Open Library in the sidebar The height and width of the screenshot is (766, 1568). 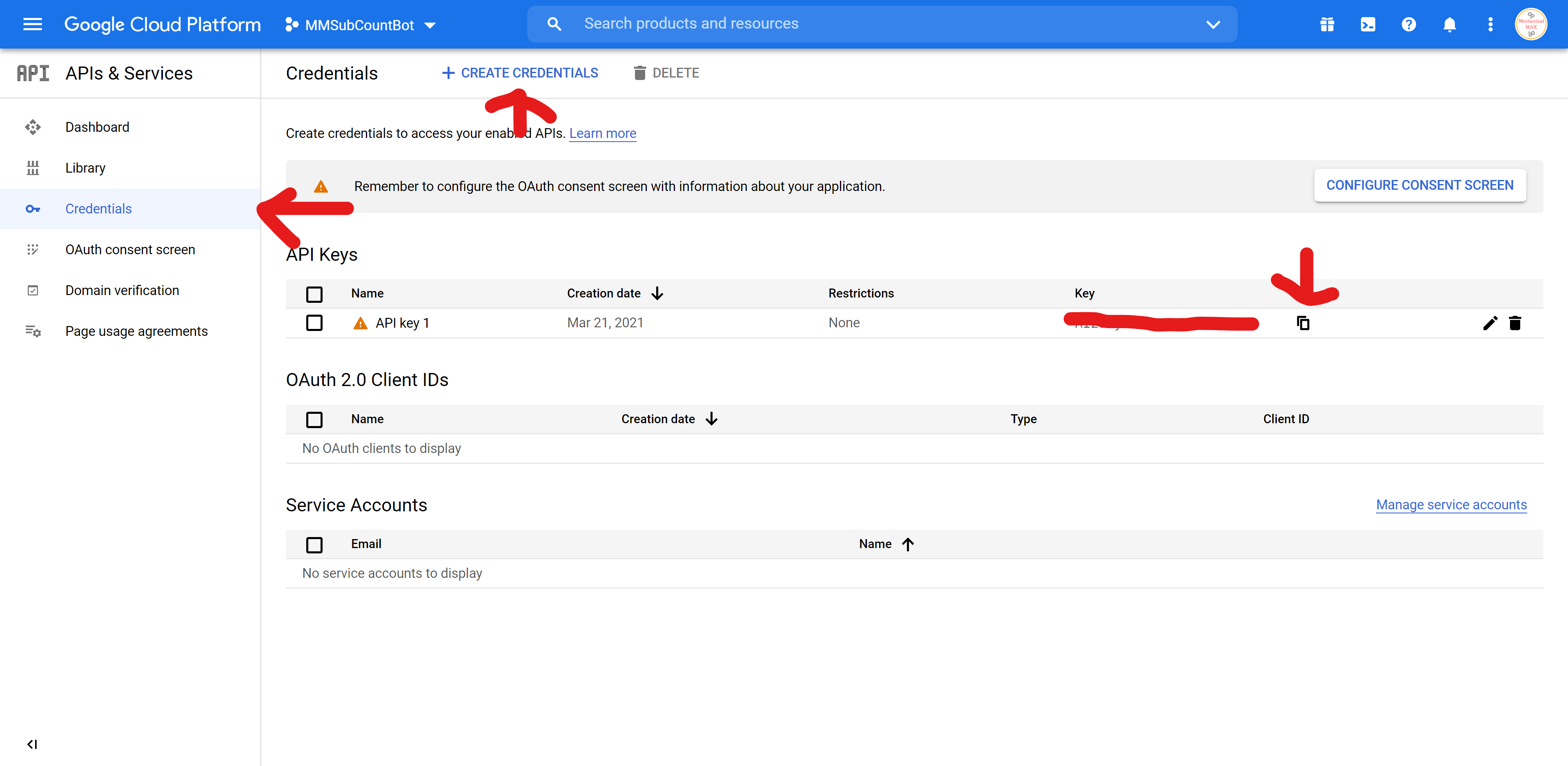pyautogui.click(x=130, y=167)
